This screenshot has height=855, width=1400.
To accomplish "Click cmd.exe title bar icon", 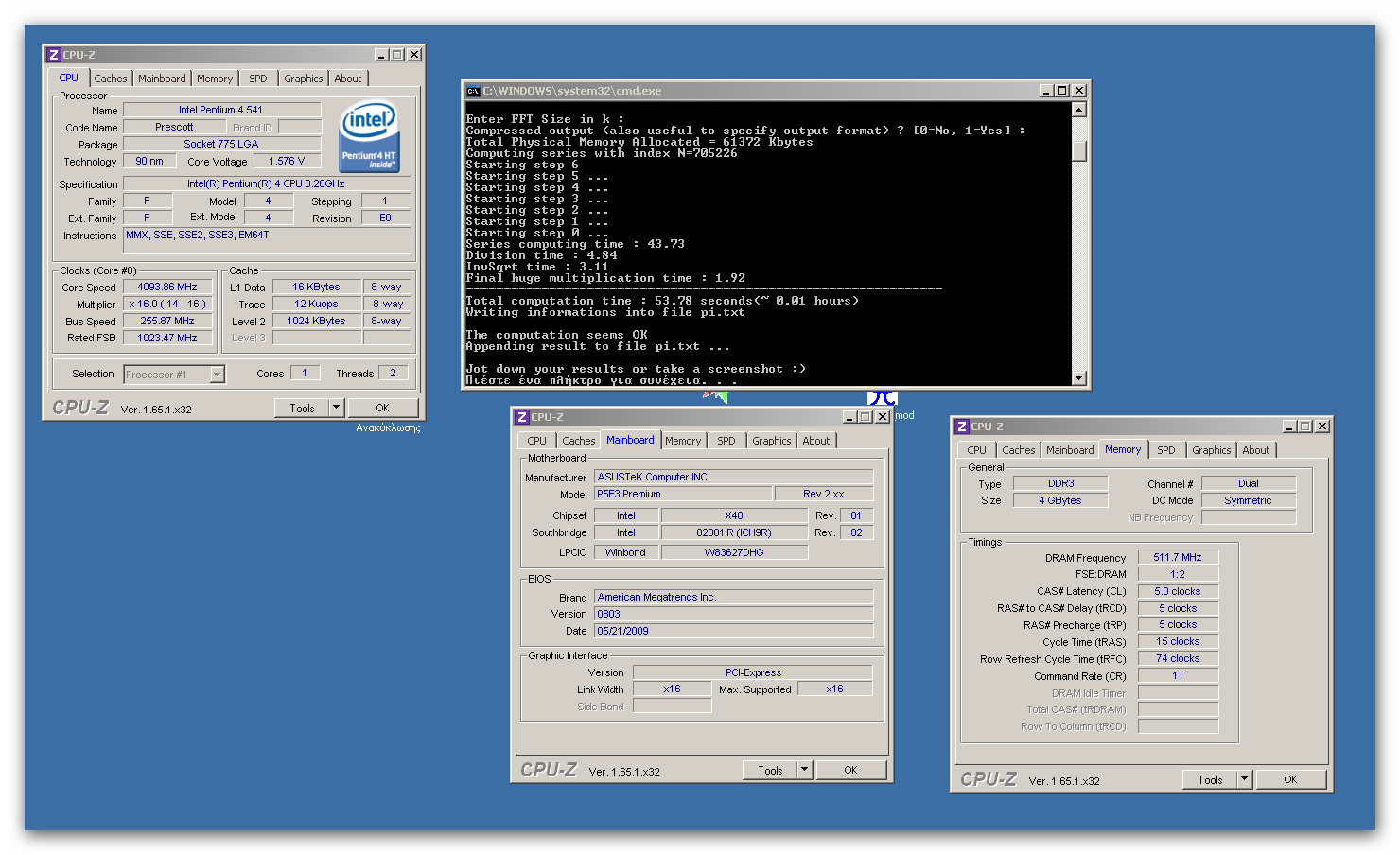I will pos(473,91).
